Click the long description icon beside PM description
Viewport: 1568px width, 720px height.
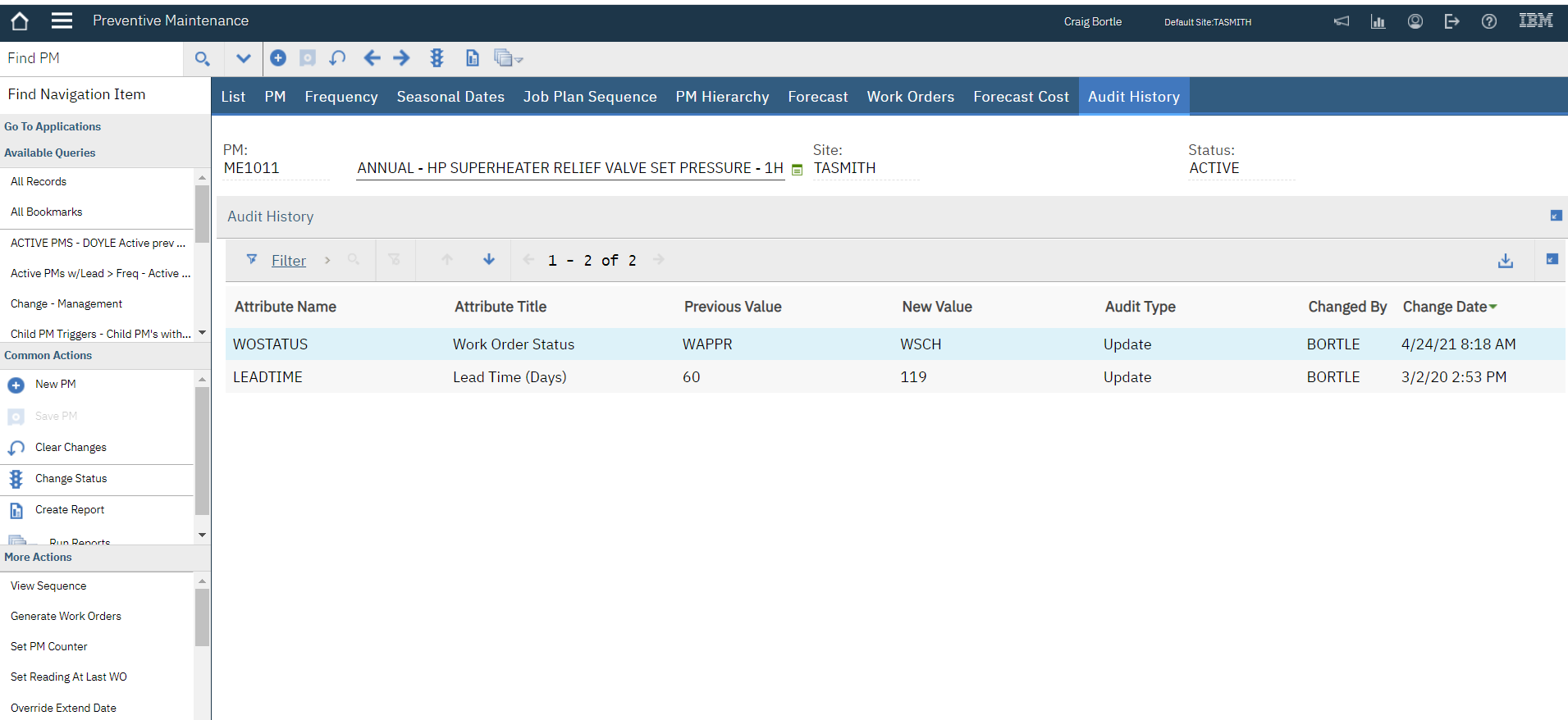point(797,170)
